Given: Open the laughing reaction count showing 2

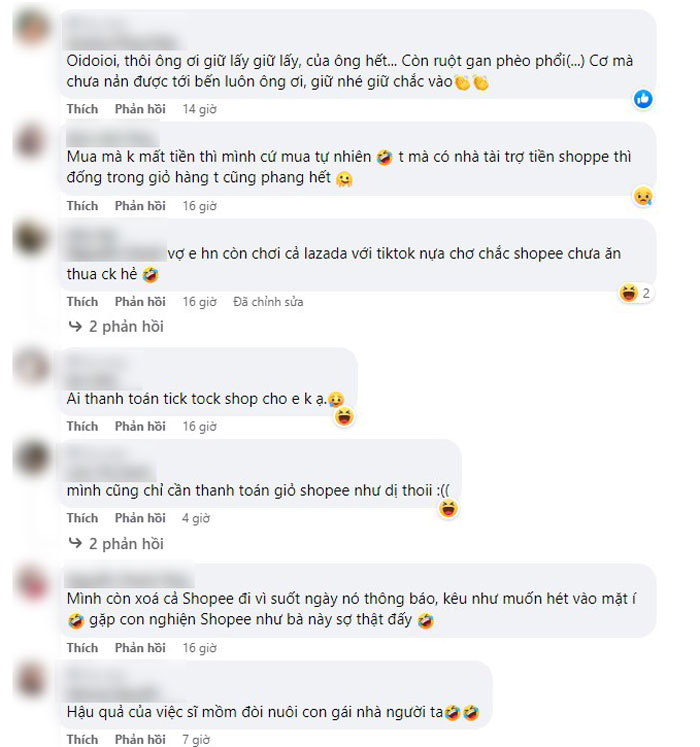Looking at the screenshot, I should point(636,293).
